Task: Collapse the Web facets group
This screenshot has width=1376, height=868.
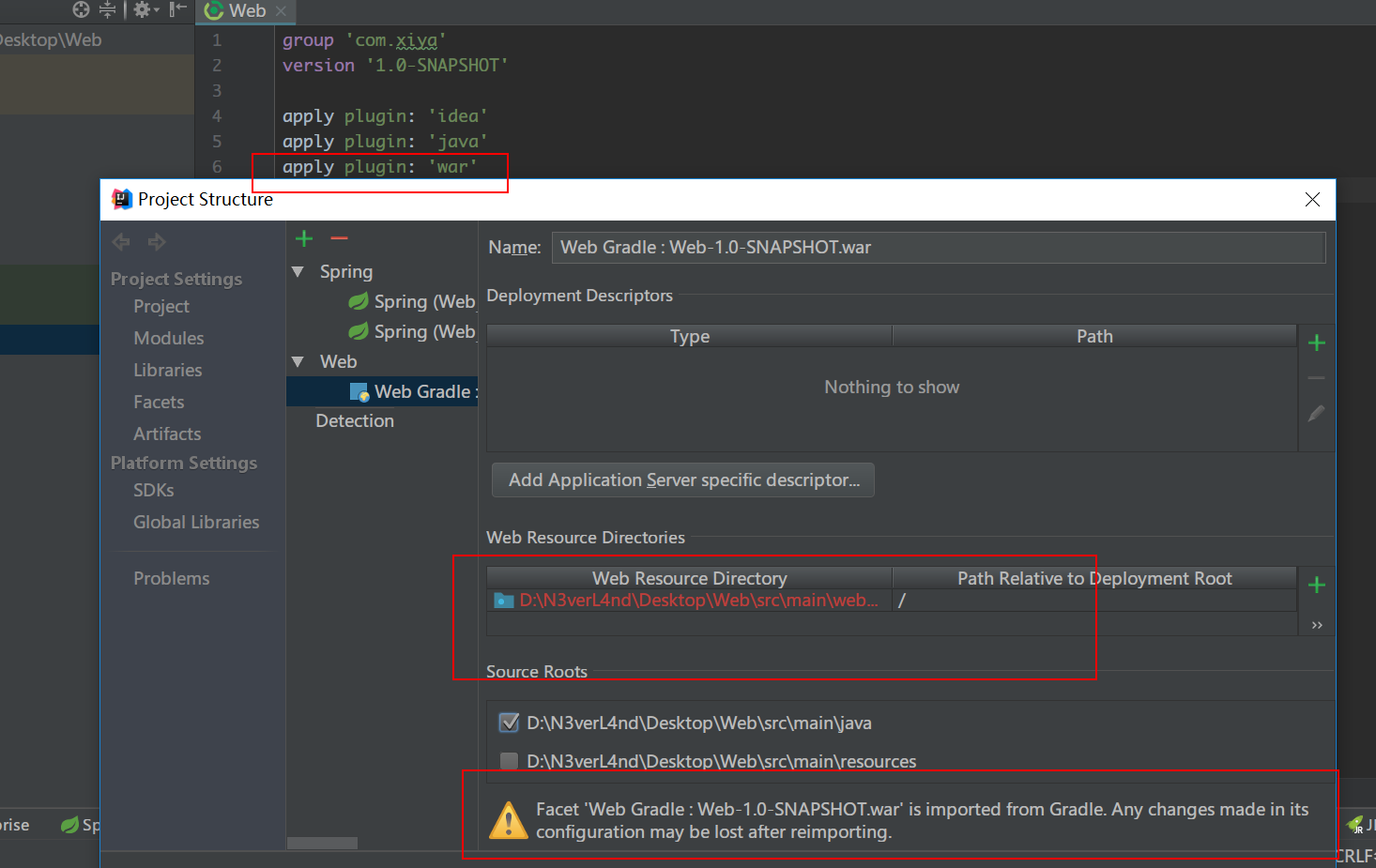Action: click(x=298, y=361)
